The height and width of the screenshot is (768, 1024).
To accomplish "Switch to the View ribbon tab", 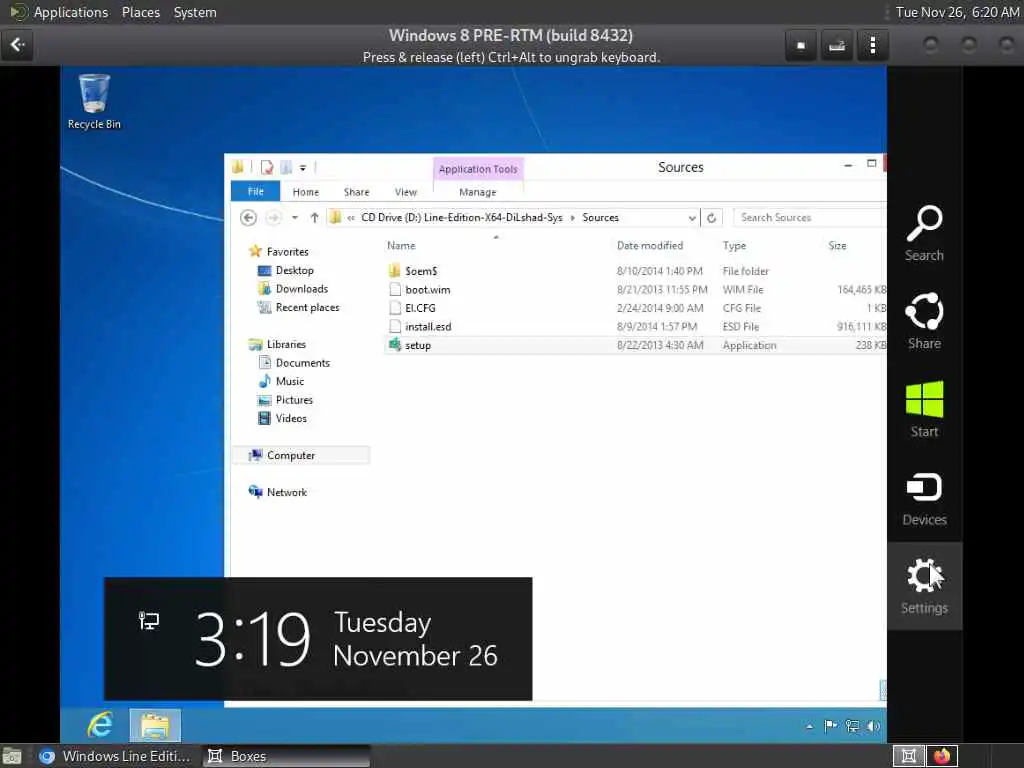I will point(406,192).
